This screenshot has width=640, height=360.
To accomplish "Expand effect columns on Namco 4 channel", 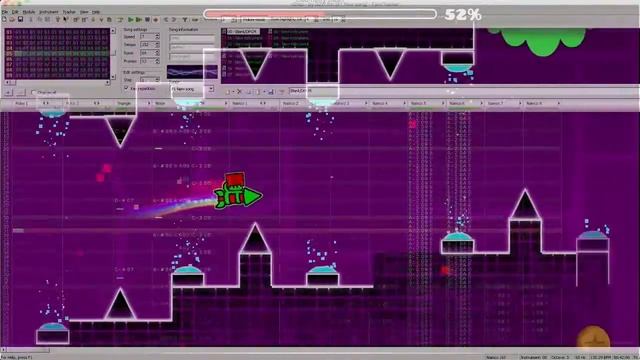I will [404, 104].
